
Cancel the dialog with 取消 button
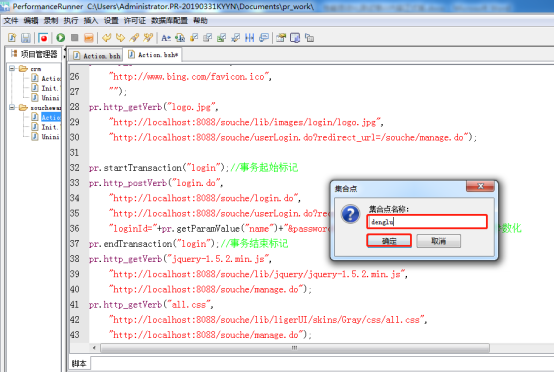point(438,241)
